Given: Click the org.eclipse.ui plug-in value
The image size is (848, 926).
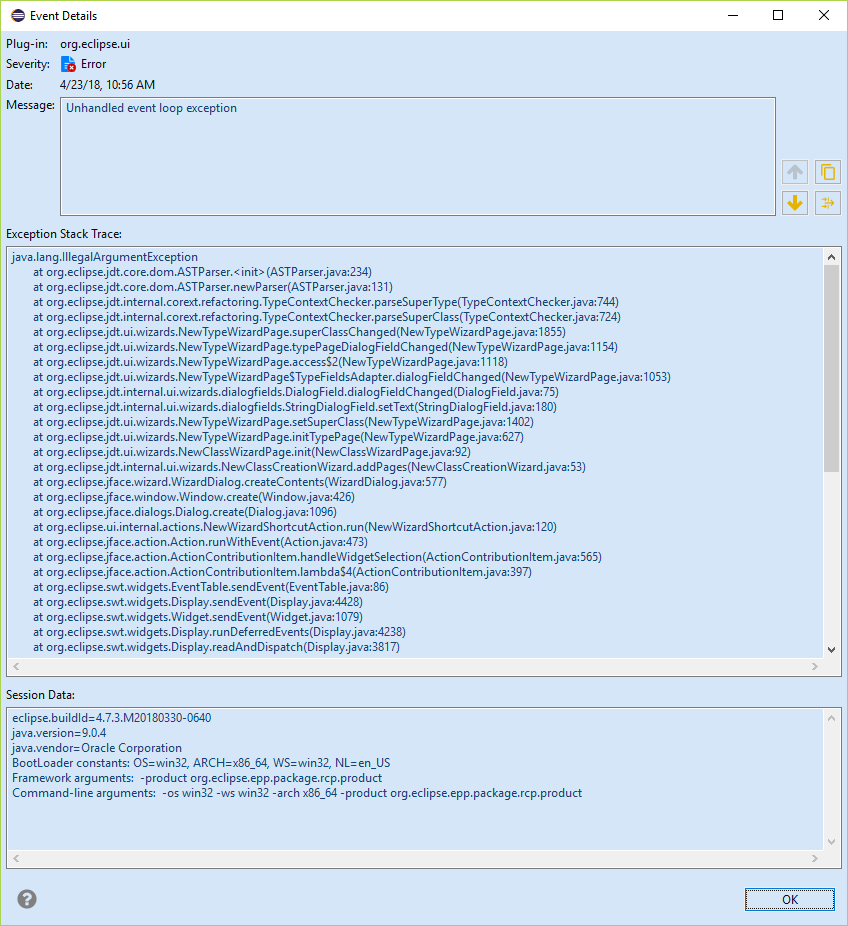Looking at the screenshot, I should 95,44.
